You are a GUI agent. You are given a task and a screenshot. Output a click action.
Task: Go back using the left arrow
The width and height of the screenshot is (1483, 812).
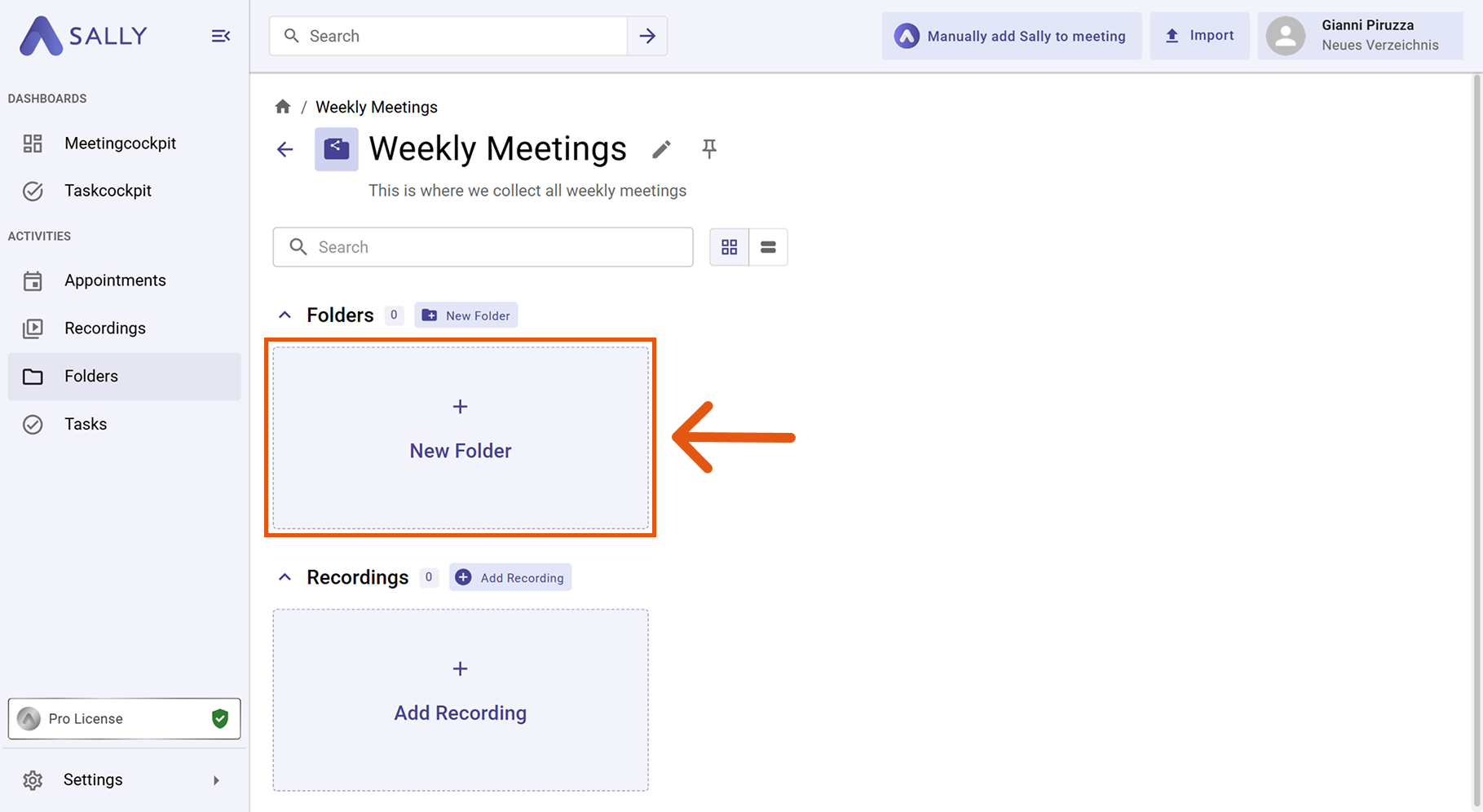click(x=285, y=149)
